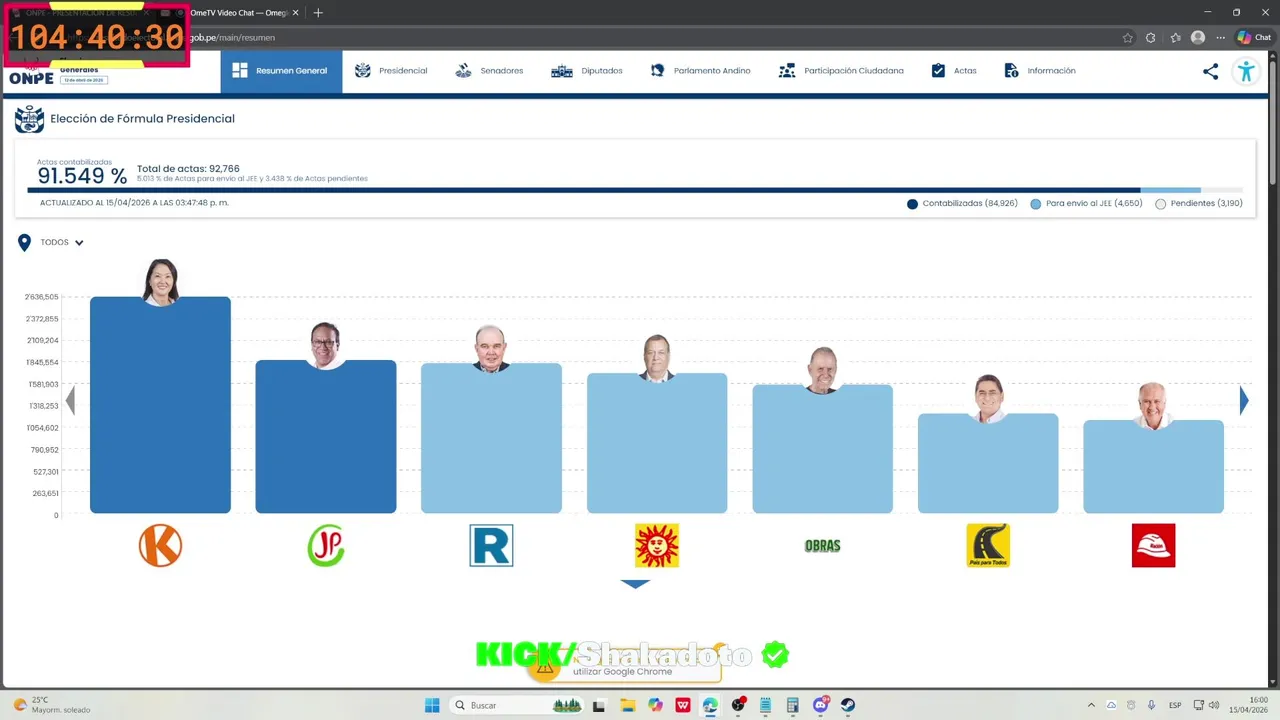
Task: Bookmark page with star icon
Action: [1128, 38]
